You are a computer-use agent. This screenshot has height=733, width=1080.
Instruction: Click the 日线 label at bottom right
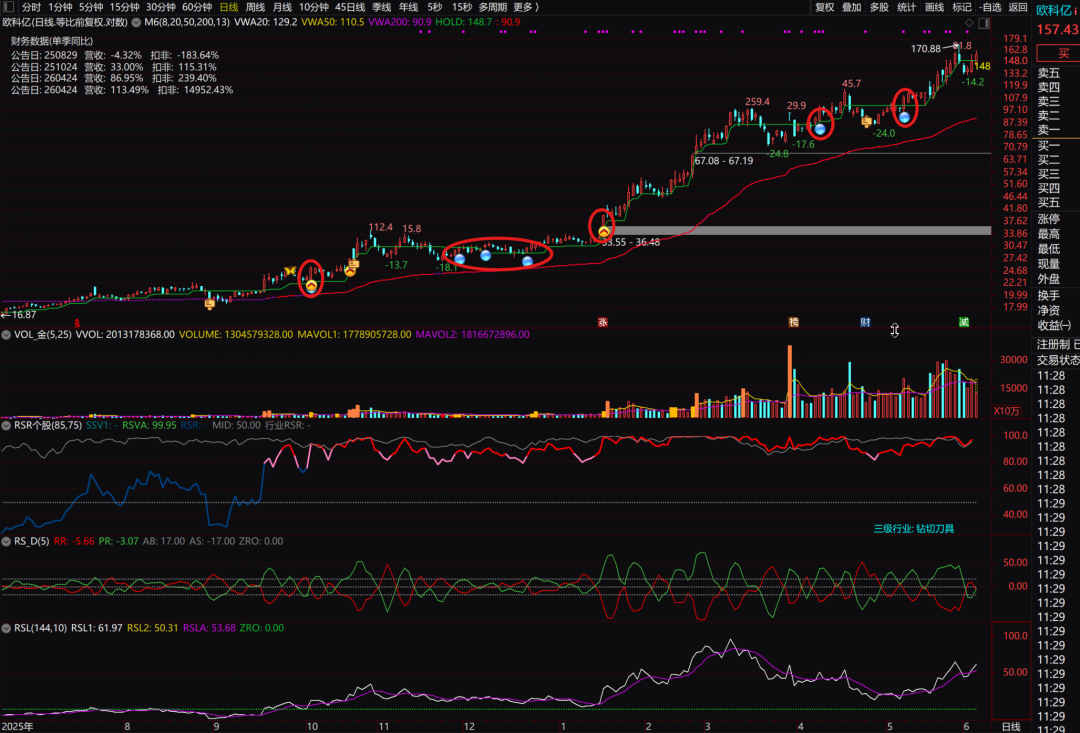tap(1010, 727)
